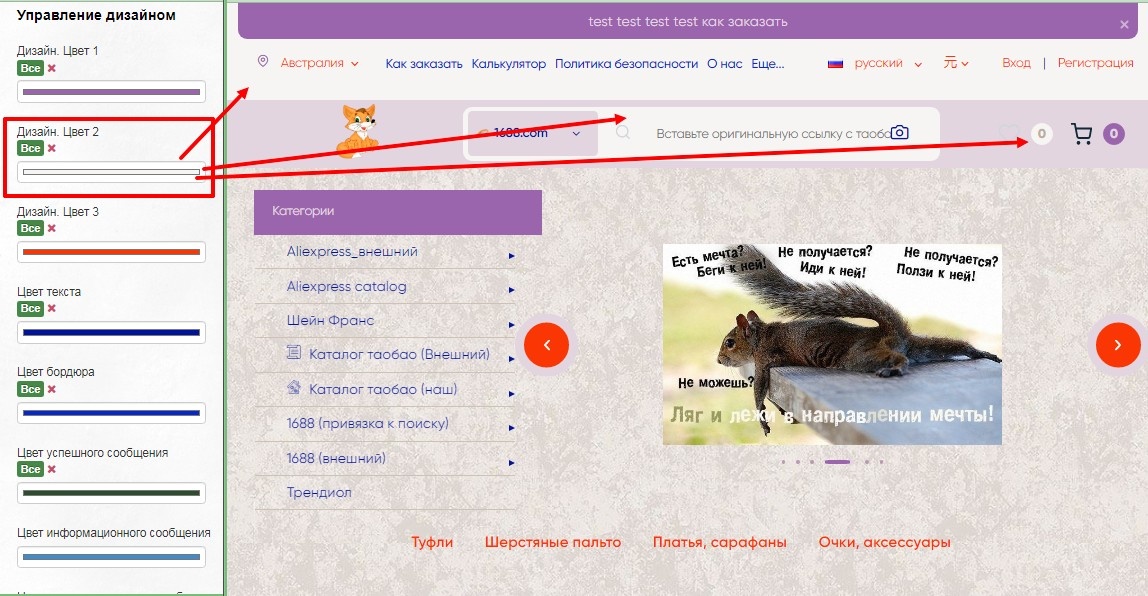Viewport: 1148px width, 596px height.
Task: Remove Дизайн. Цвет 3 with red cross
Action: (x=52, y=228)
